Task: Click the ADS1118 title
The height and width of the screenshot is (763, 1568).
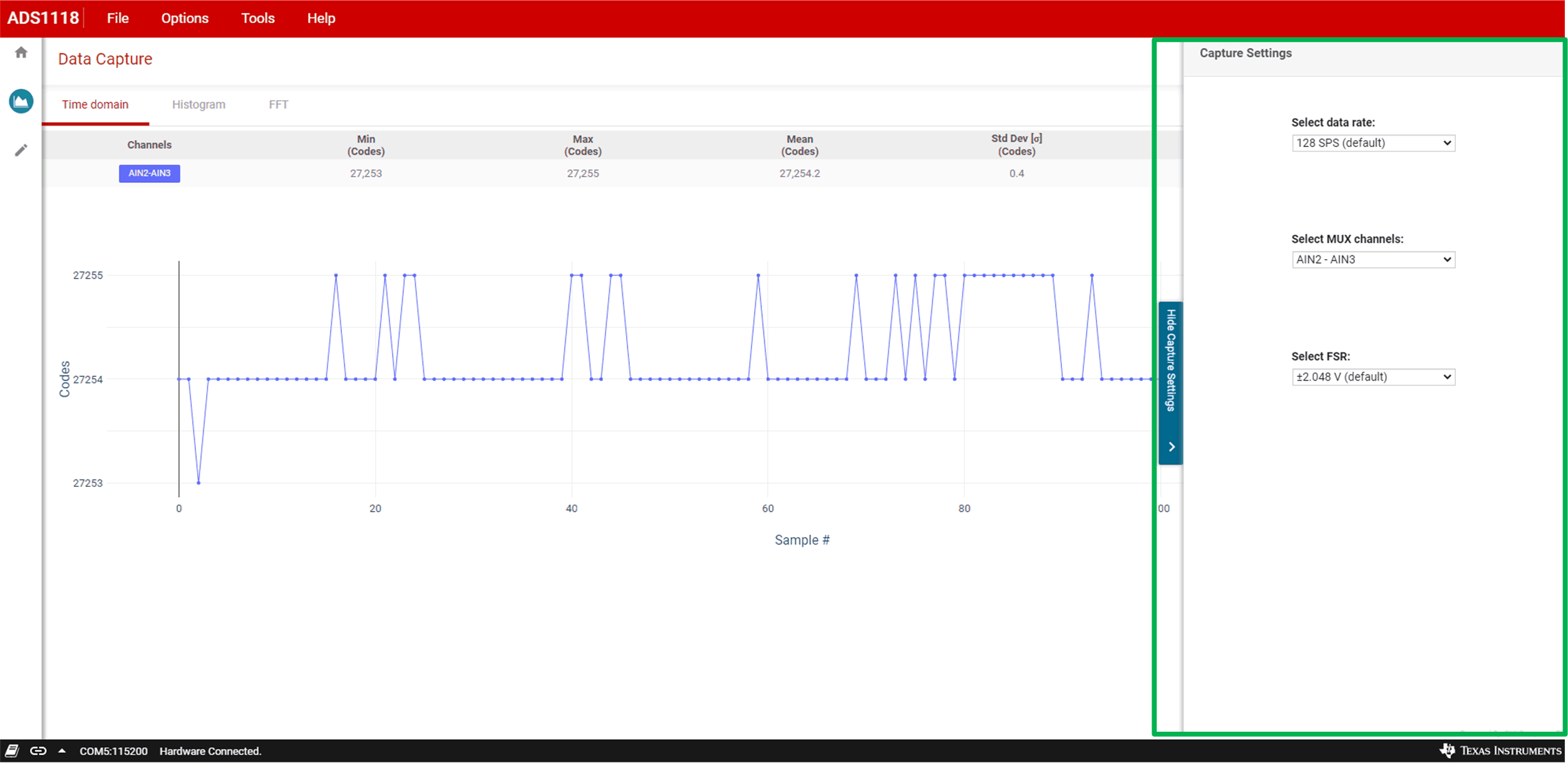Action: pos(43,18)
